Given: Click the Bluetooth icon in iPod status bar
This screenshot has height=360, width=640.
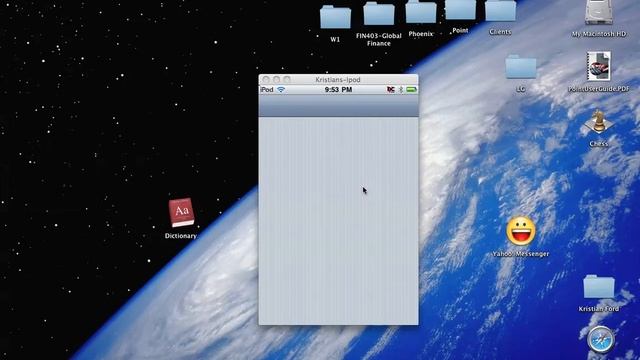Looking at the screenshot, I should pos(401,89).
